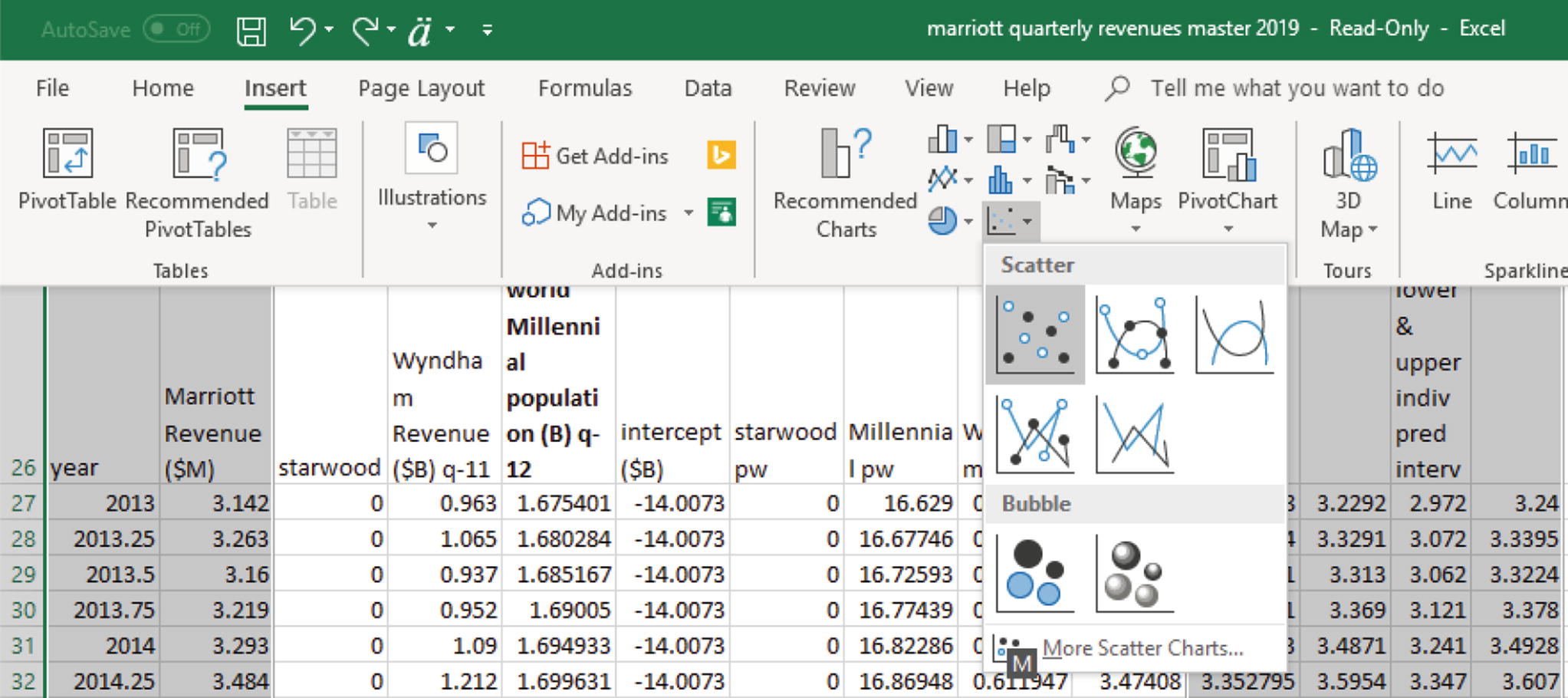Insert a line or area chart

click(x=950, y=180)
